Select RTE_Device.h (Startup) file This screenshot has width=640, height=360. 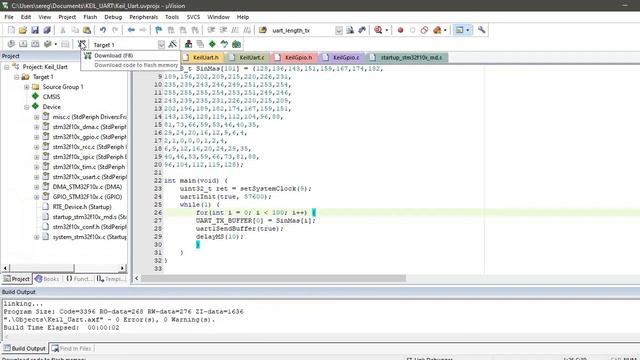pos(82,207)
